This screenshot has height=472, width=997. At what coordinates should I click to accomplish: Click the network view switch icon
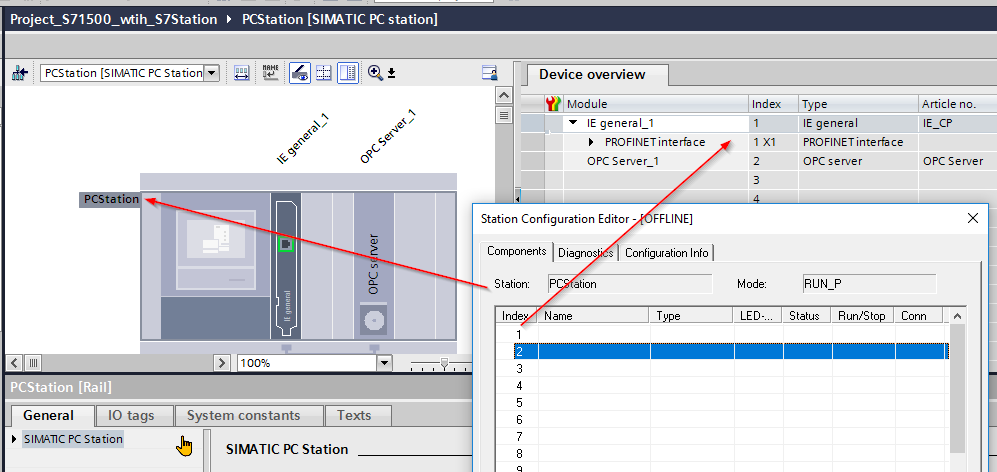point(20,73)
